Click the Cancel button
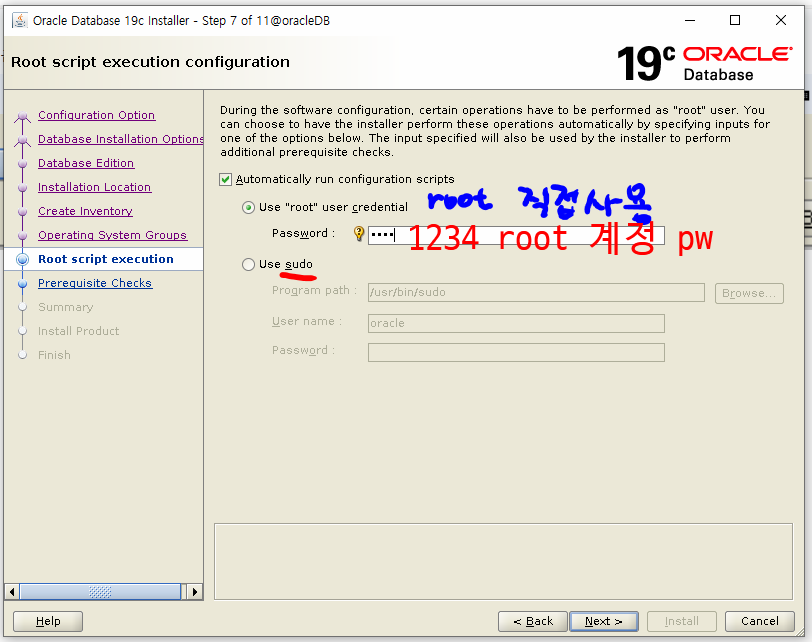Viewport: 812px width, 642px height. pos(759,621)
